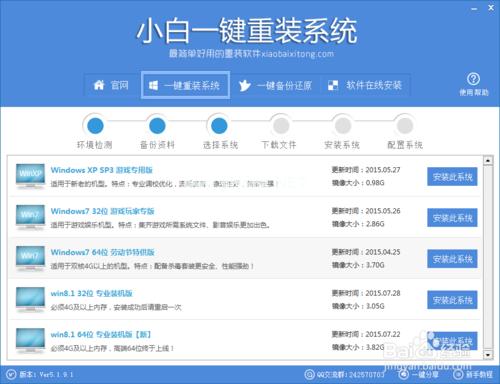Switch to the 一键备份还原 tab
Viewport: 500px width, 384px height.
pos(275,86)
